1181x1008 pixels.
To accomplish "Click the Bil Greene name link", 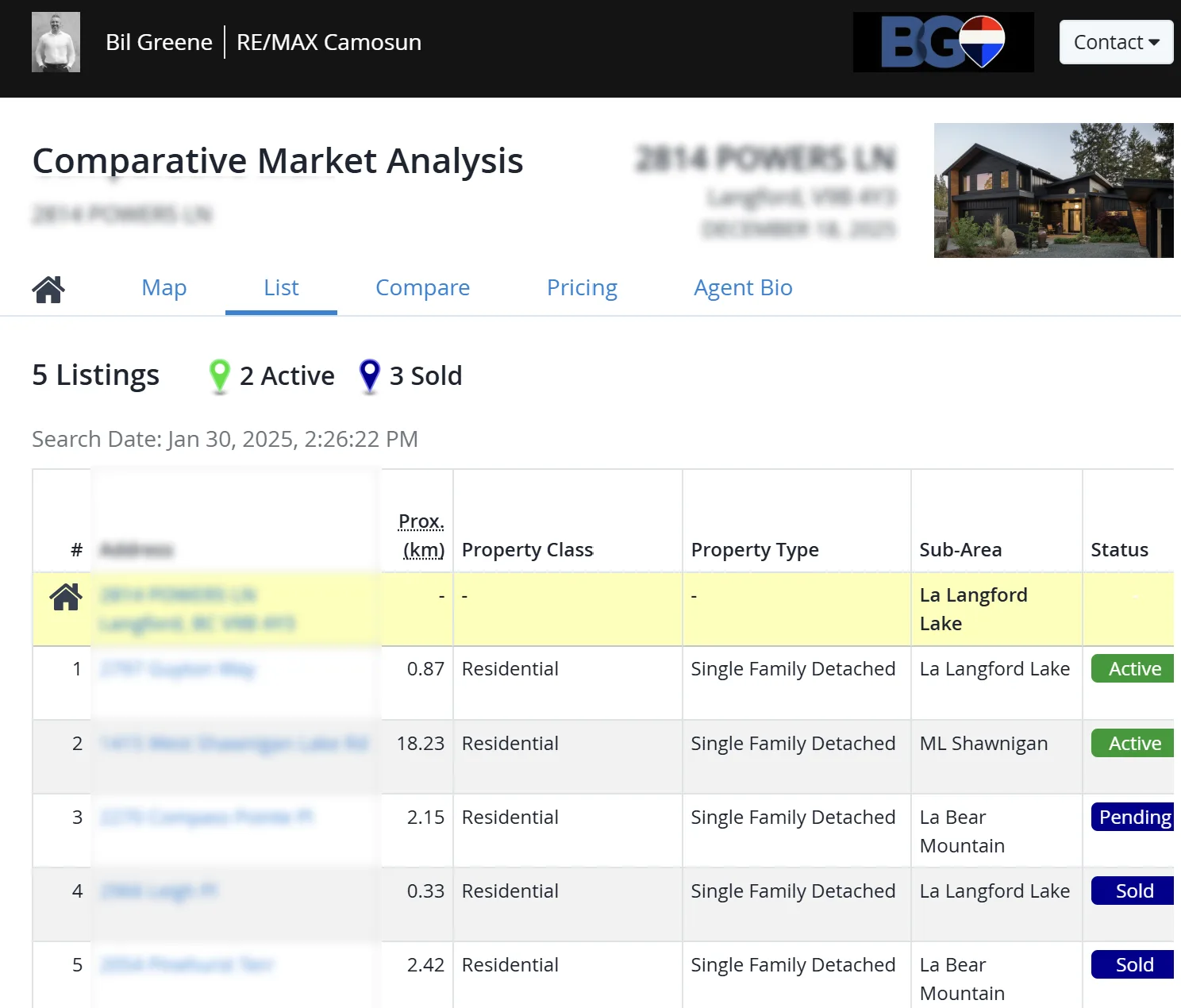I will (159, 41).
